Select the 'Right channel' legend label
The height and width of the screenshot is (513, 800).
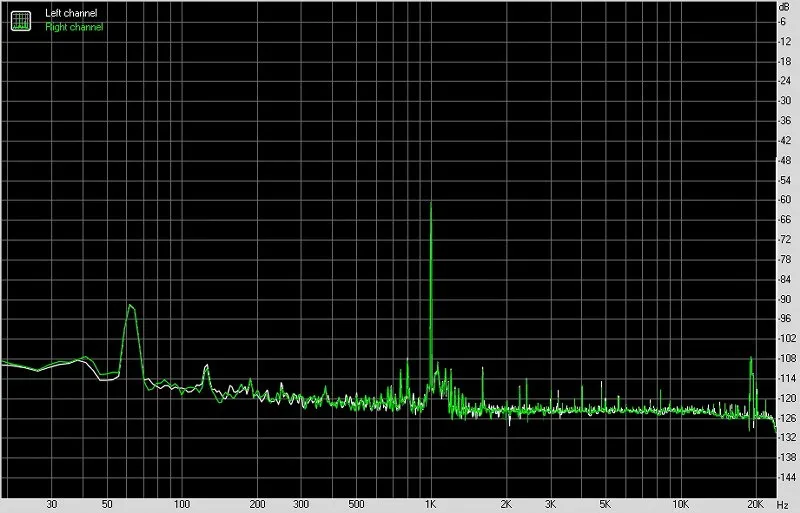(x=74, y=27)
